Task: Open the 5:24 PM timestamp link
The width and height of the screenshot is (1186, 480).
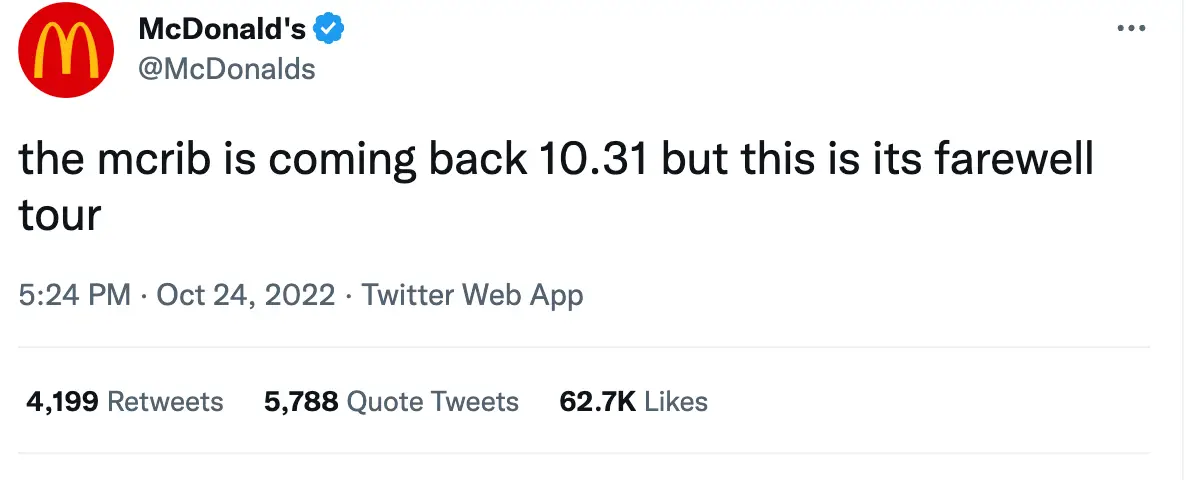Action: click(75, 295)
